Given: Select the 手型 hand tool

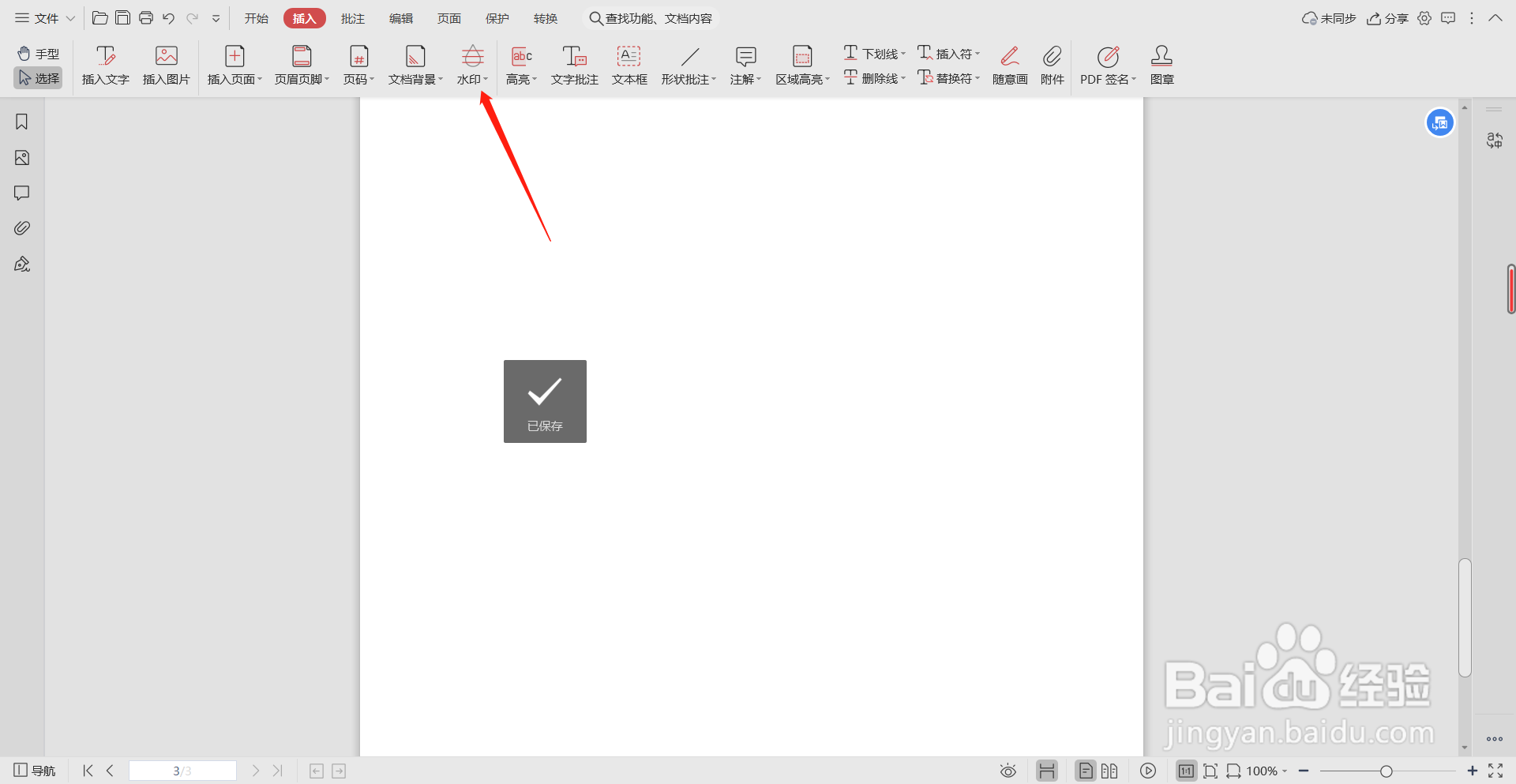Looking at the screenshot, I should 38,54.
